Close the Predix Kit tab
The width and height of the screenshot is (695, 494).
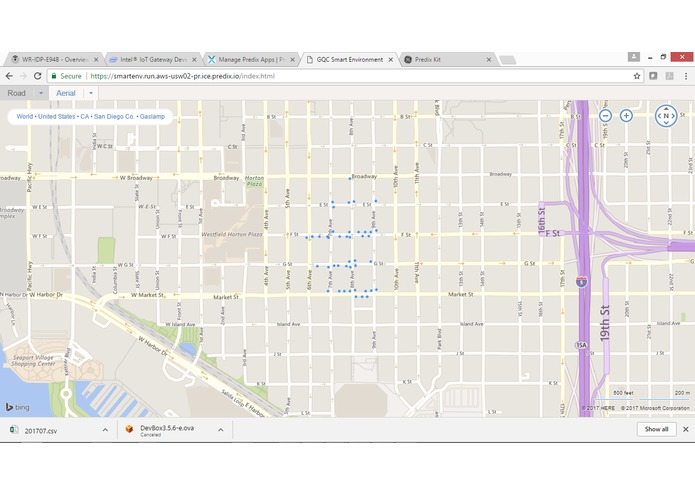pos(489,59)
